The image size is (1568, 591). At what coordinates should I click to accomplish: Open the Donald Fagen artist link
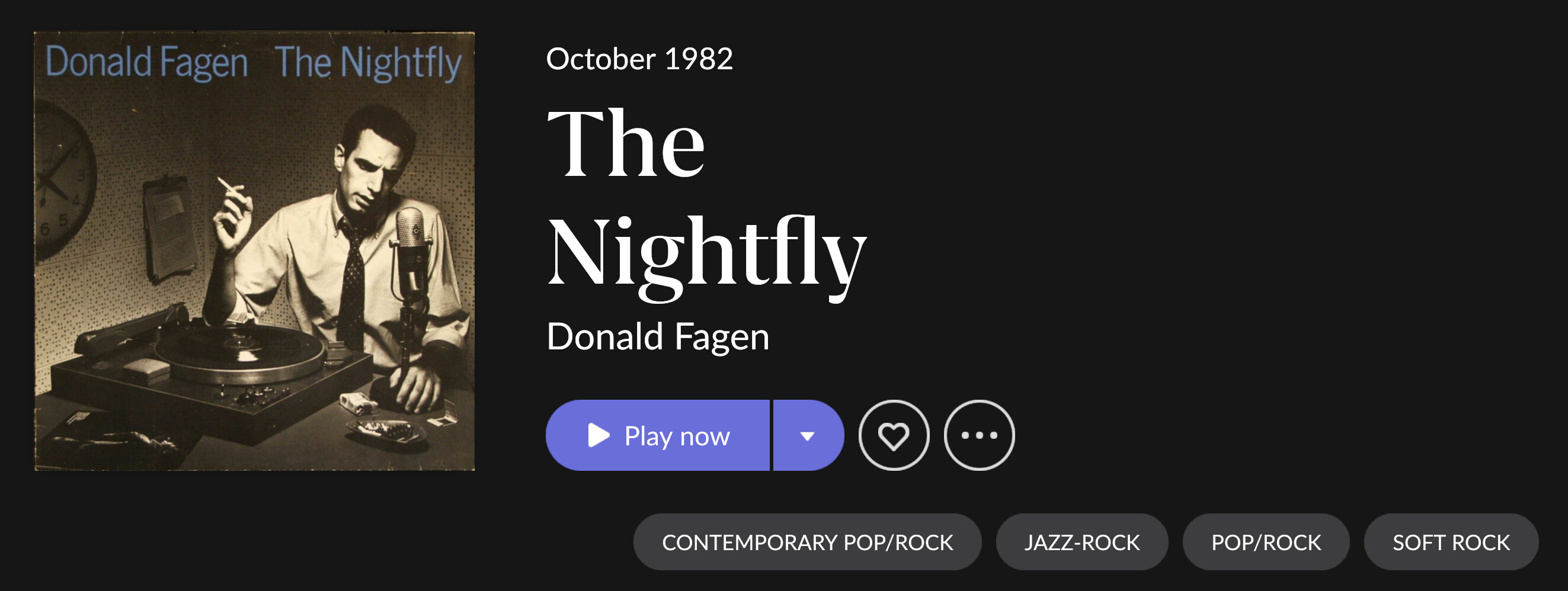(658, 336)
